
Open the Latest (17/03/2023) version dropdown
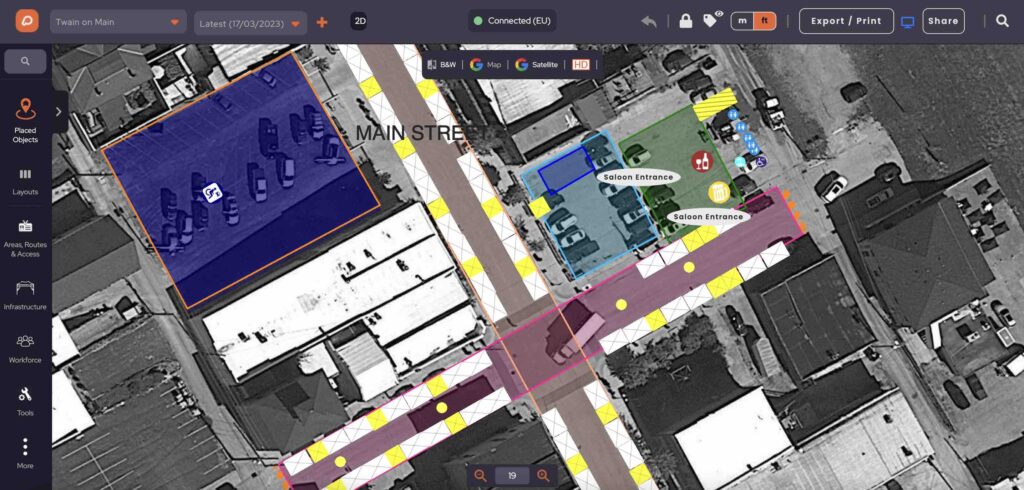[251, 24]
